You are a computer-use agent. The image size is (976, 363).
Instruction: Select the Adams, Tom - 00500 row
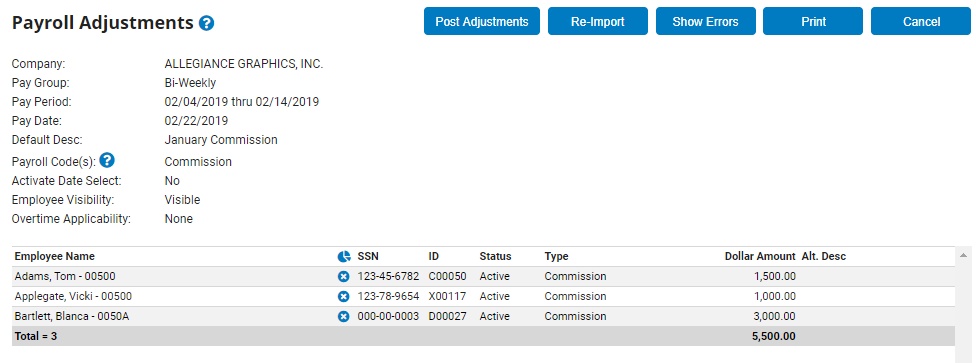coord(483,276)
